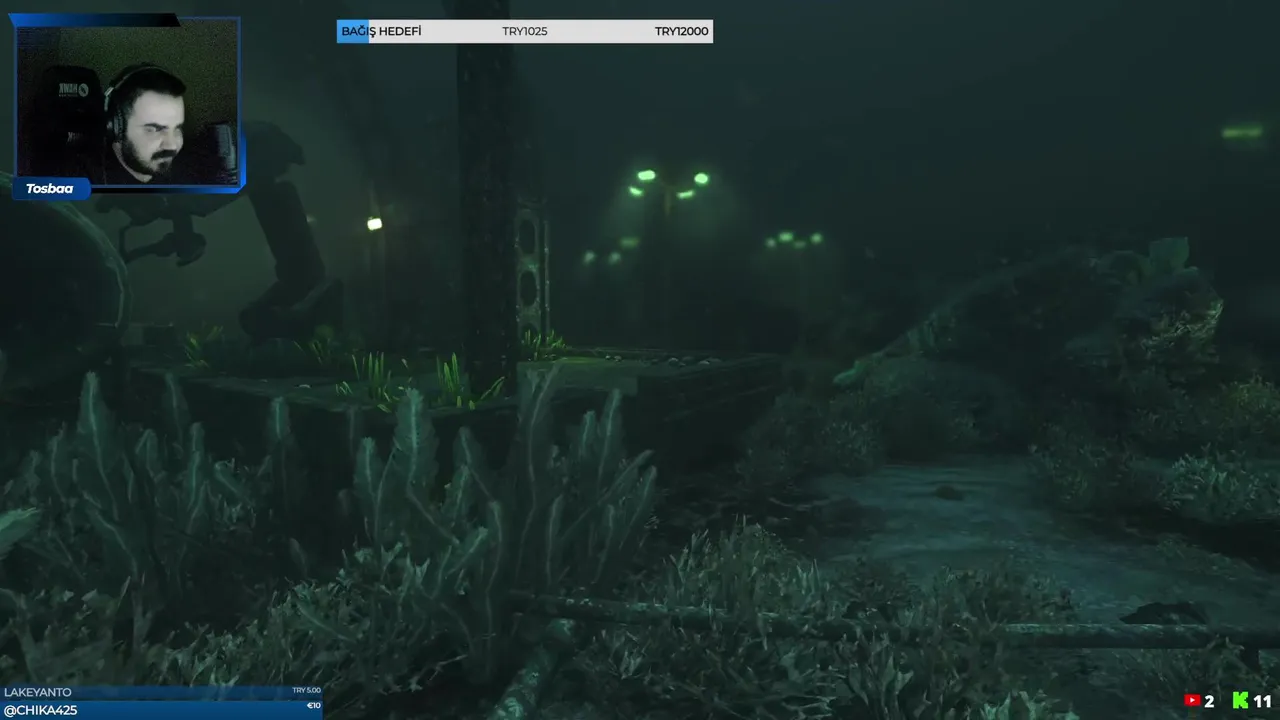The width and height of the screenshot is (1280, 720).
Task: Click the €10 donation value
Action: coord(313,706)
